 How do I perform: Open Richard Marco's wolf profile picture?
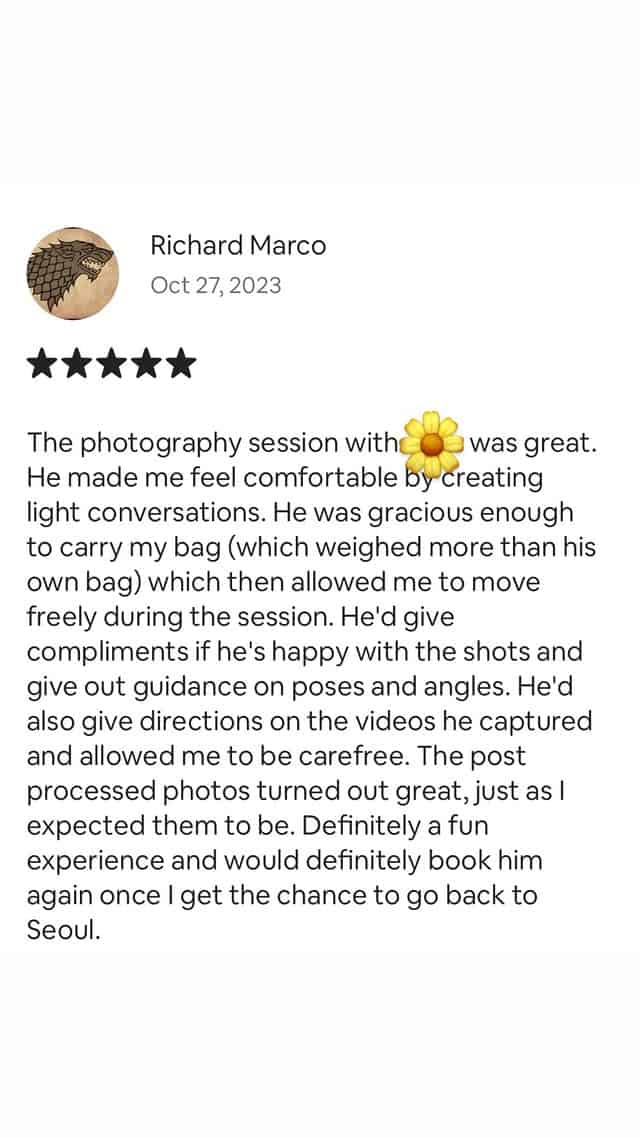click(73, 274)
